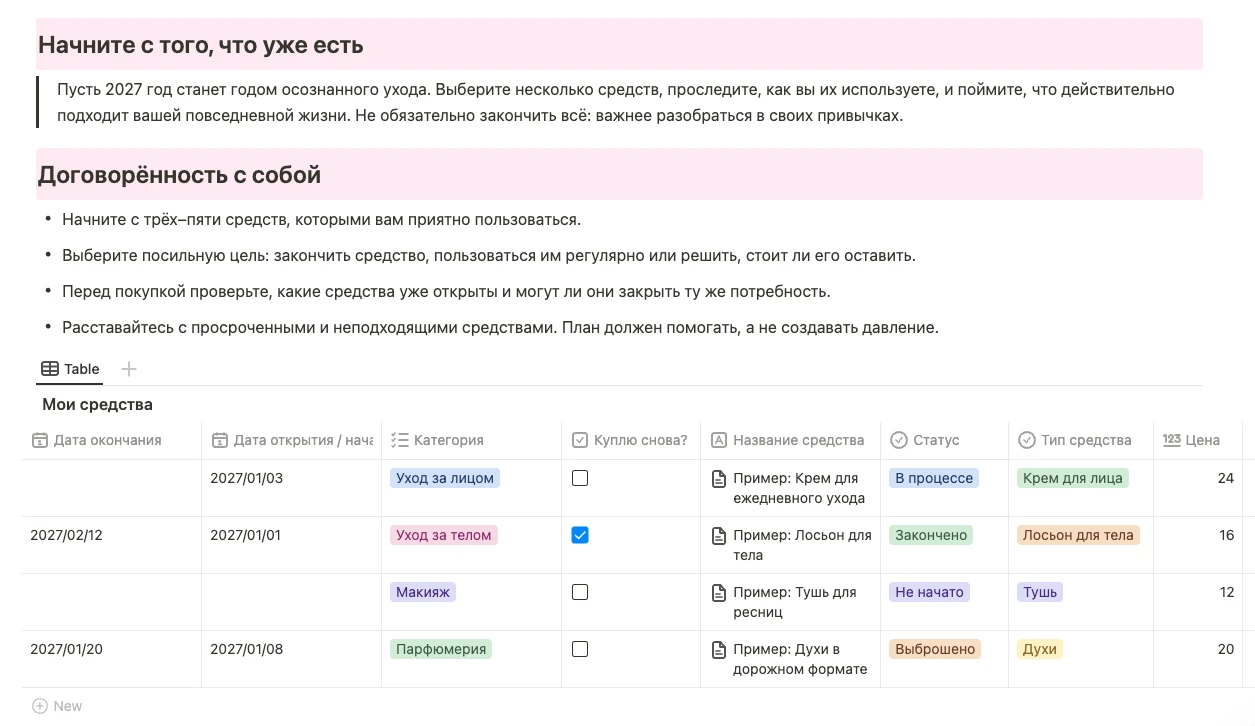1255x726 pixels.
Task: Click the number icon beside Цена header
Action: click(1172, 440)
